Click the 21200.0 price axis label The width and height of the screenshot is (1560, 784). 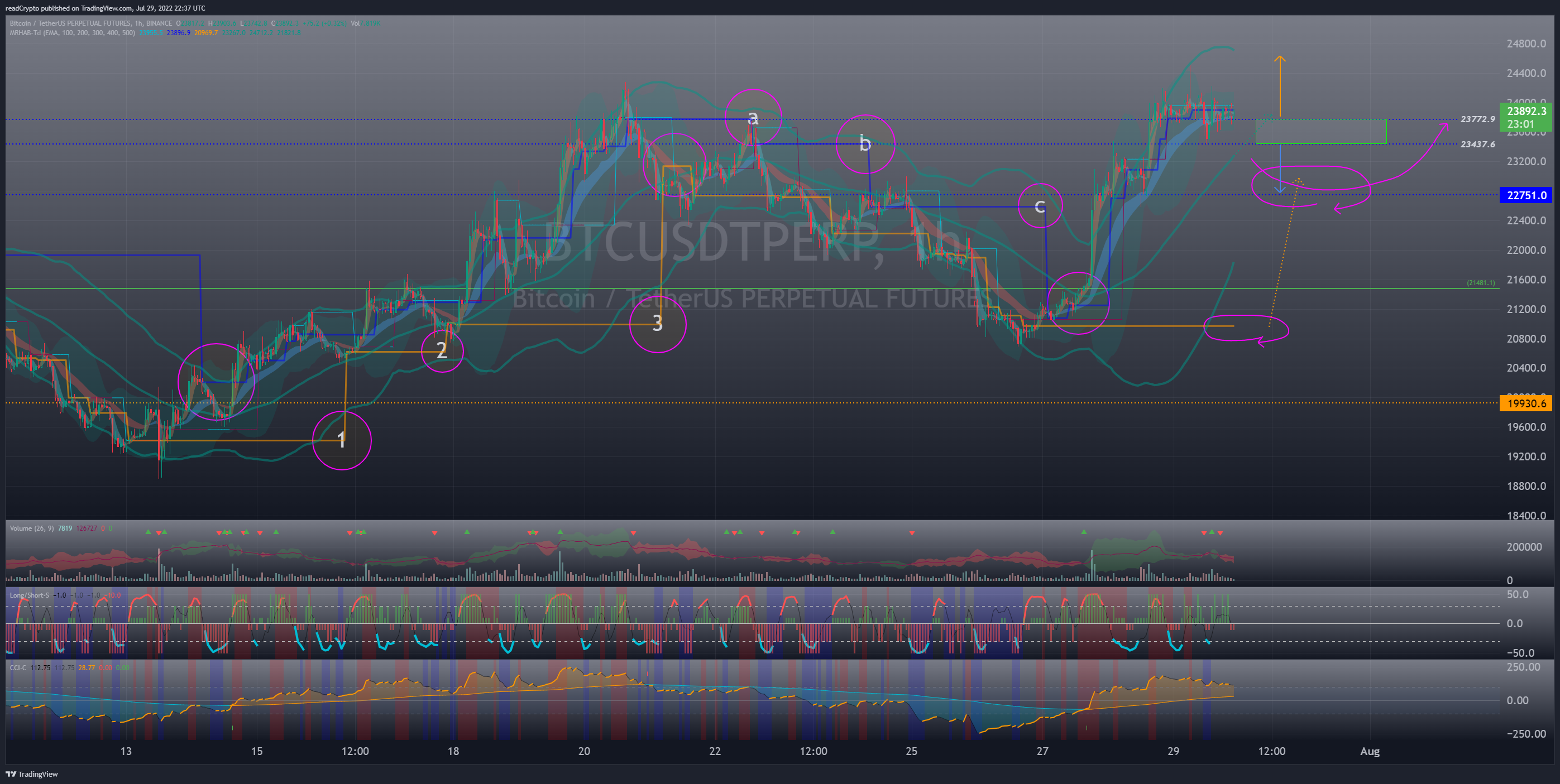pos(1526,309)
